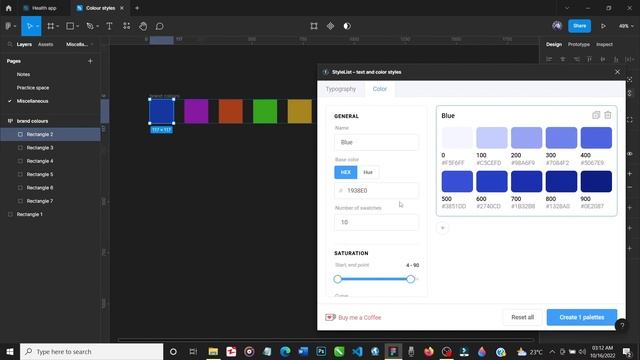This screenshot has width=640, height=360.
Task: Click the Windows search box
Action: [x=91, y=351]
